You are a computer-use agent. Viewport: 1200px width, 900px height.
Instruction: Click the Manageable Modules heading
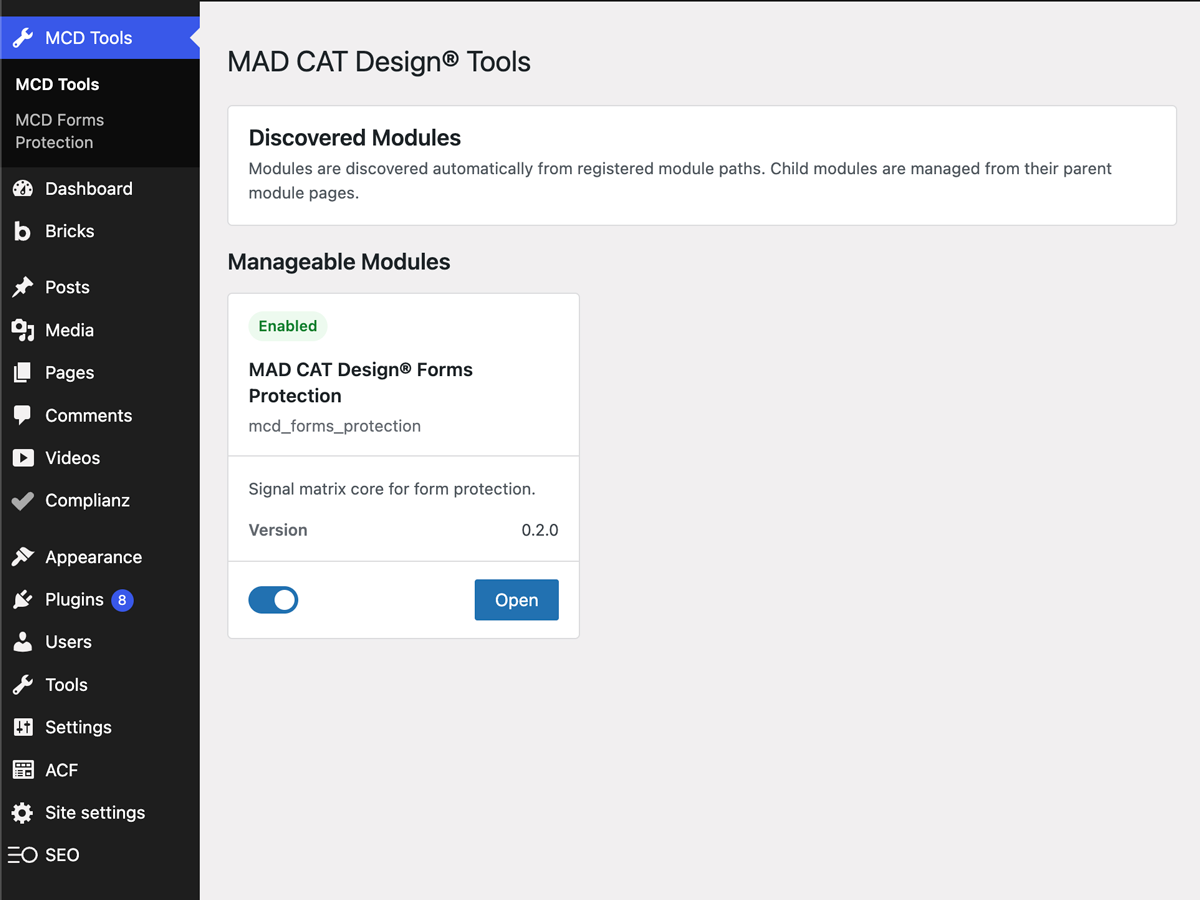(339, 262)
